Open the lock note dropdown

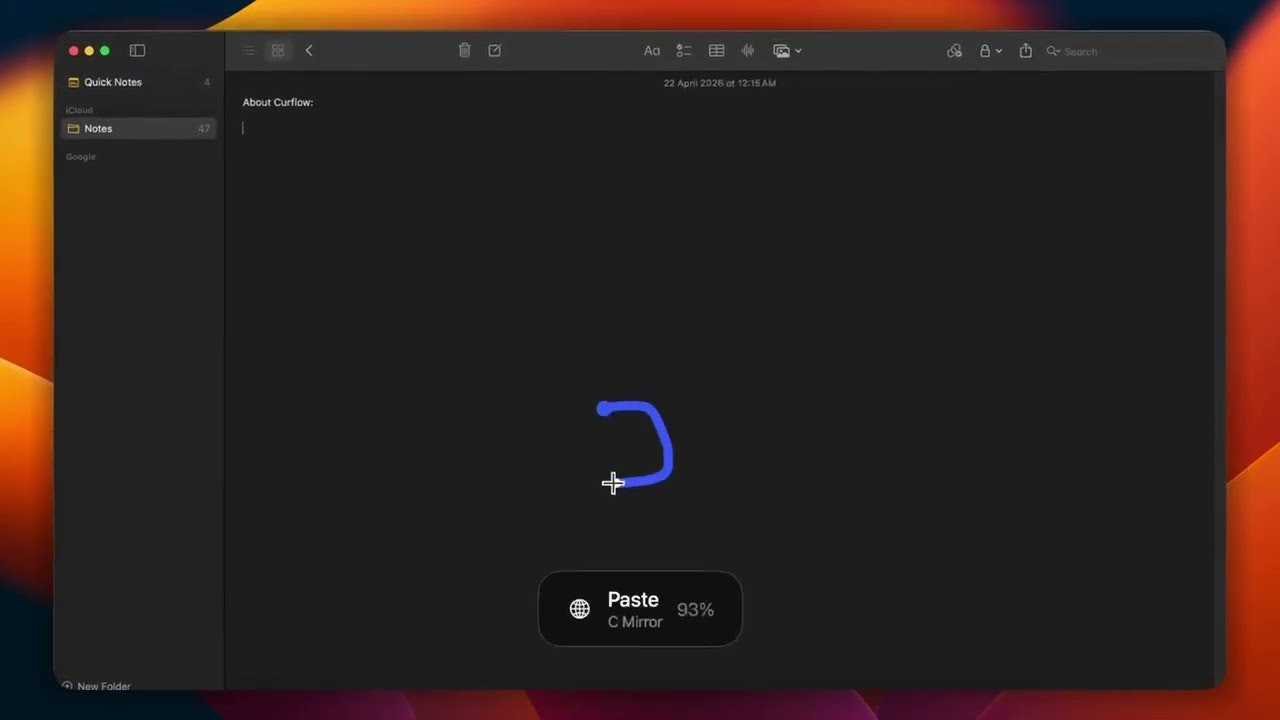pyautogui.click(x=990, y=51)
